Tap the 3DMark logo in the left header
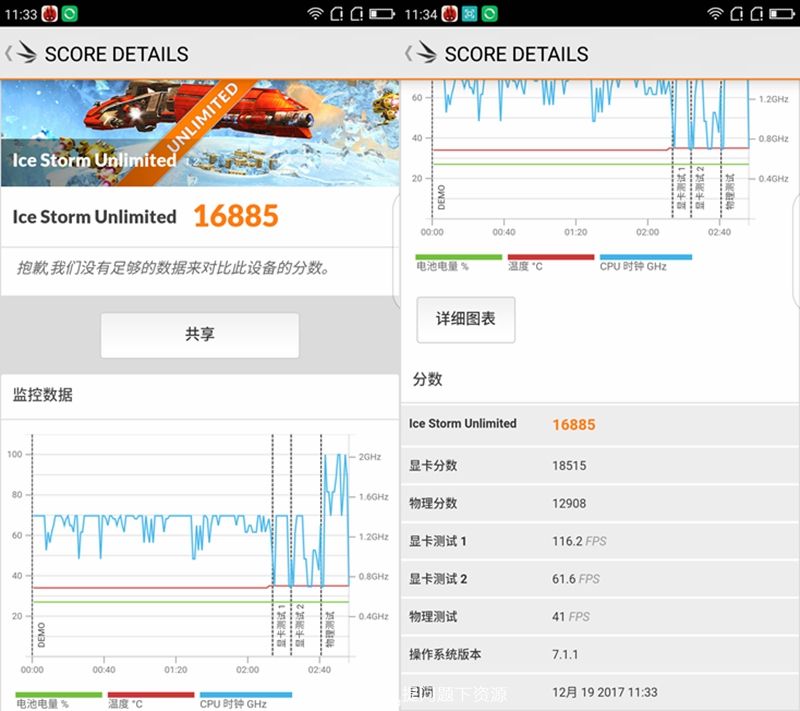The image size is (800, 711). [27, 53]
